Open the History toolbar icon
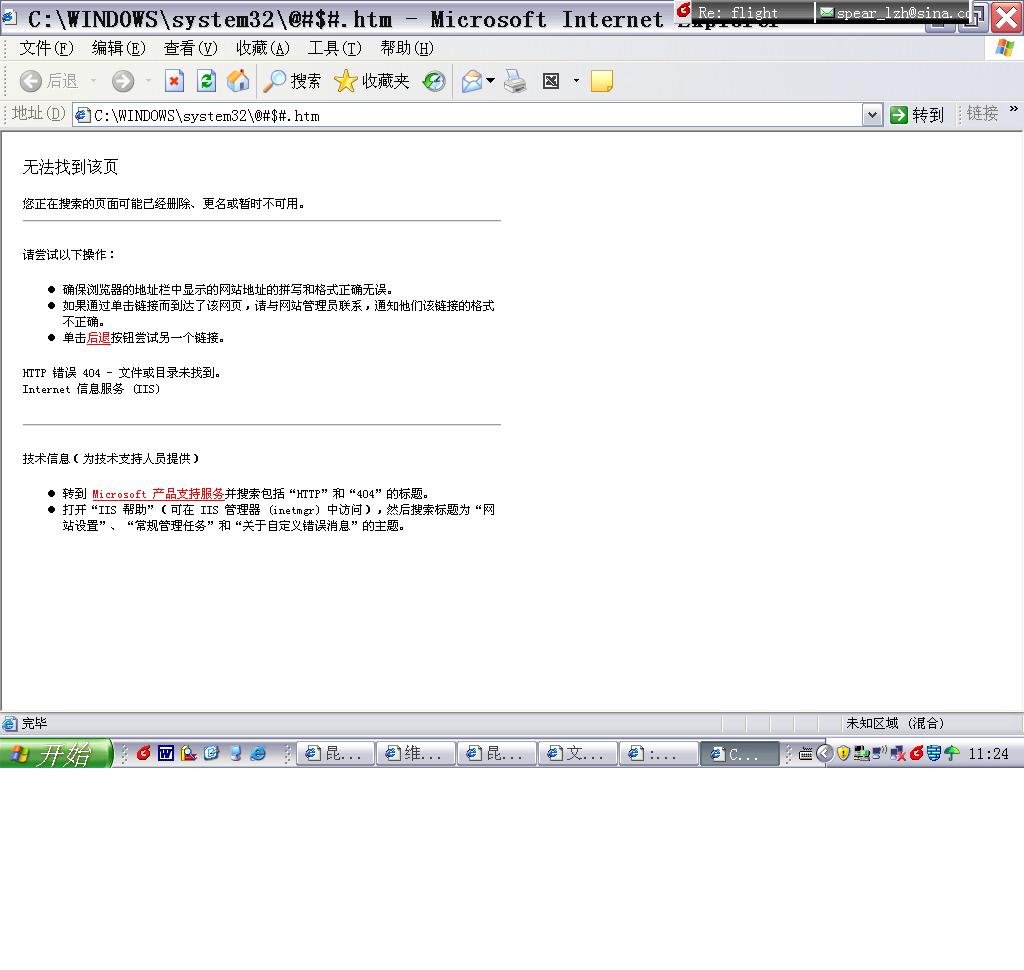Screen dimensions: 1024x970 coord(434,81)
